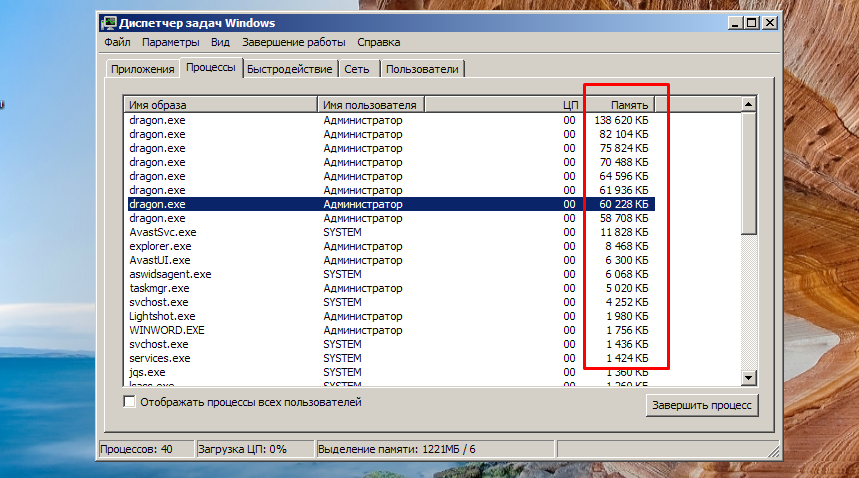859x478 pixels.
Task: Select dragon.exe row using 58 708 КБ
Action: coord(391,218)
